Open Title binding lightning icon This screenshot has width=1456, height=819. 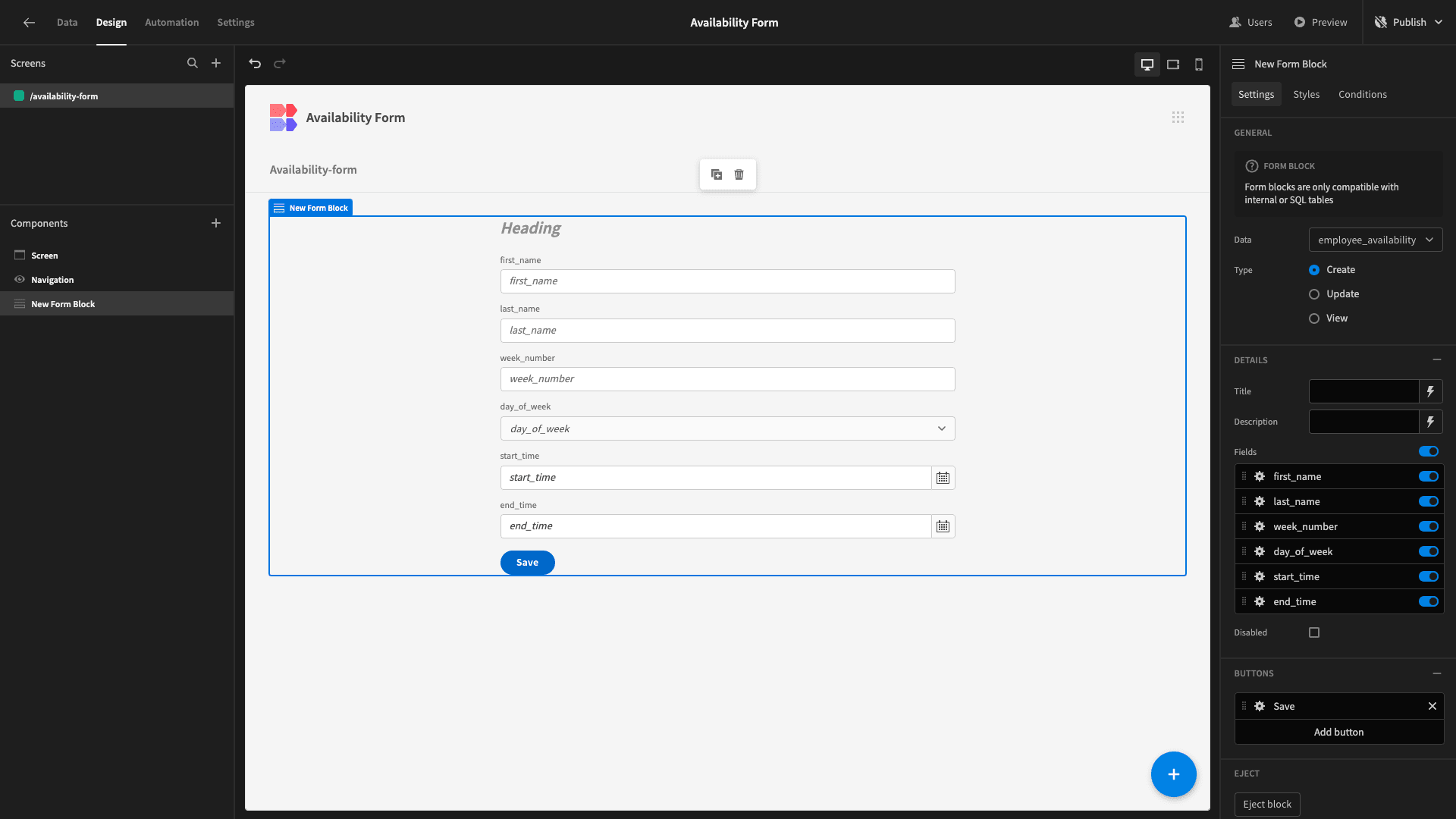1431,391
